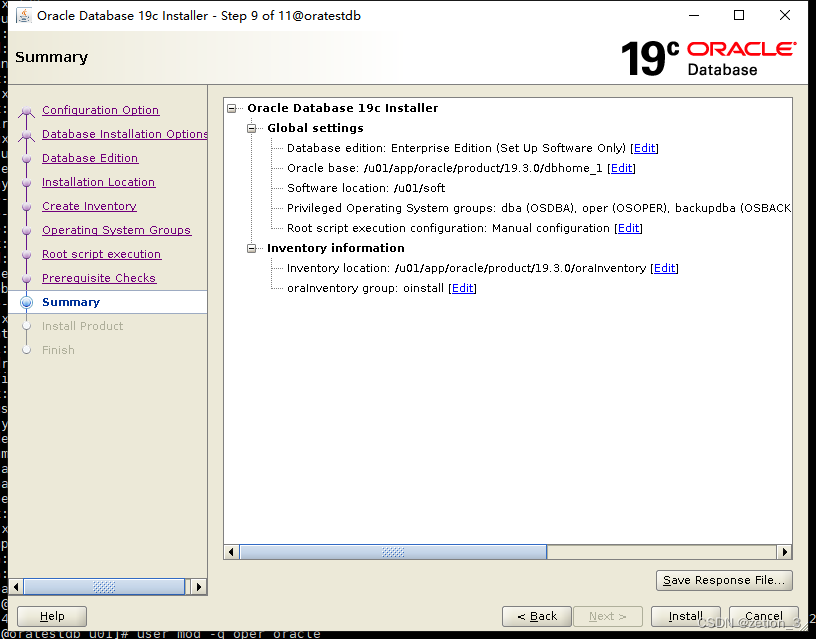
Task: Select the current Summary step
Action: [x=71, y=302]
